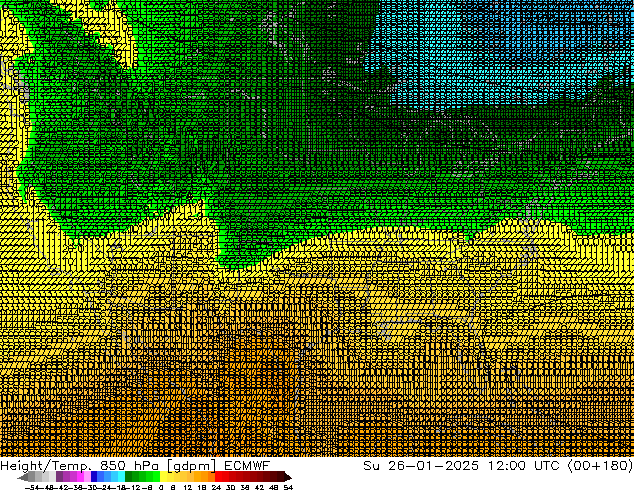Click the '54' label at the legend's right end

(288, 487)
